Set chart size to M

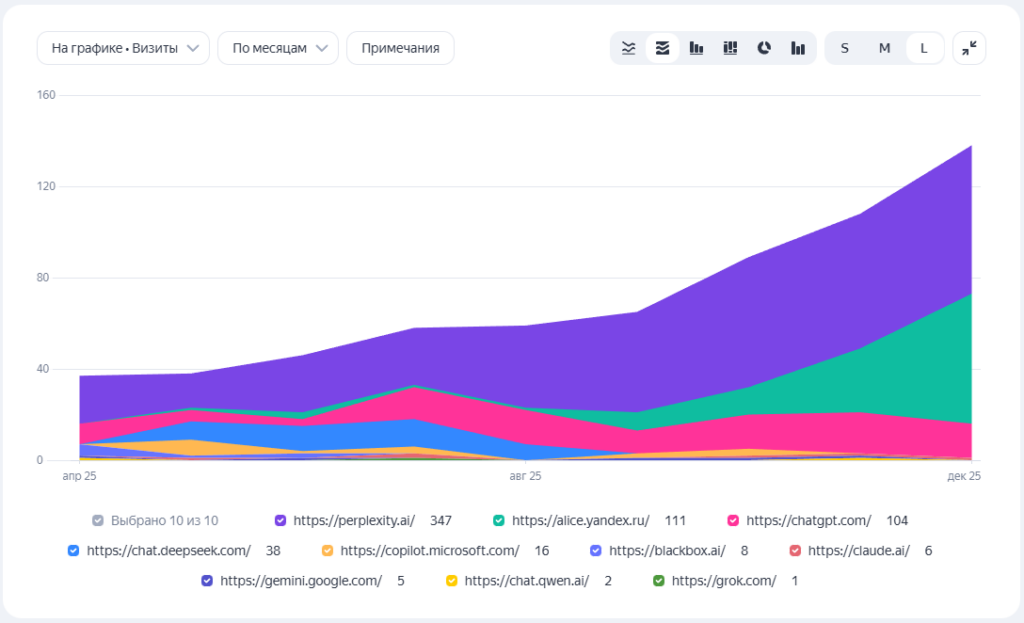point(884,48)
